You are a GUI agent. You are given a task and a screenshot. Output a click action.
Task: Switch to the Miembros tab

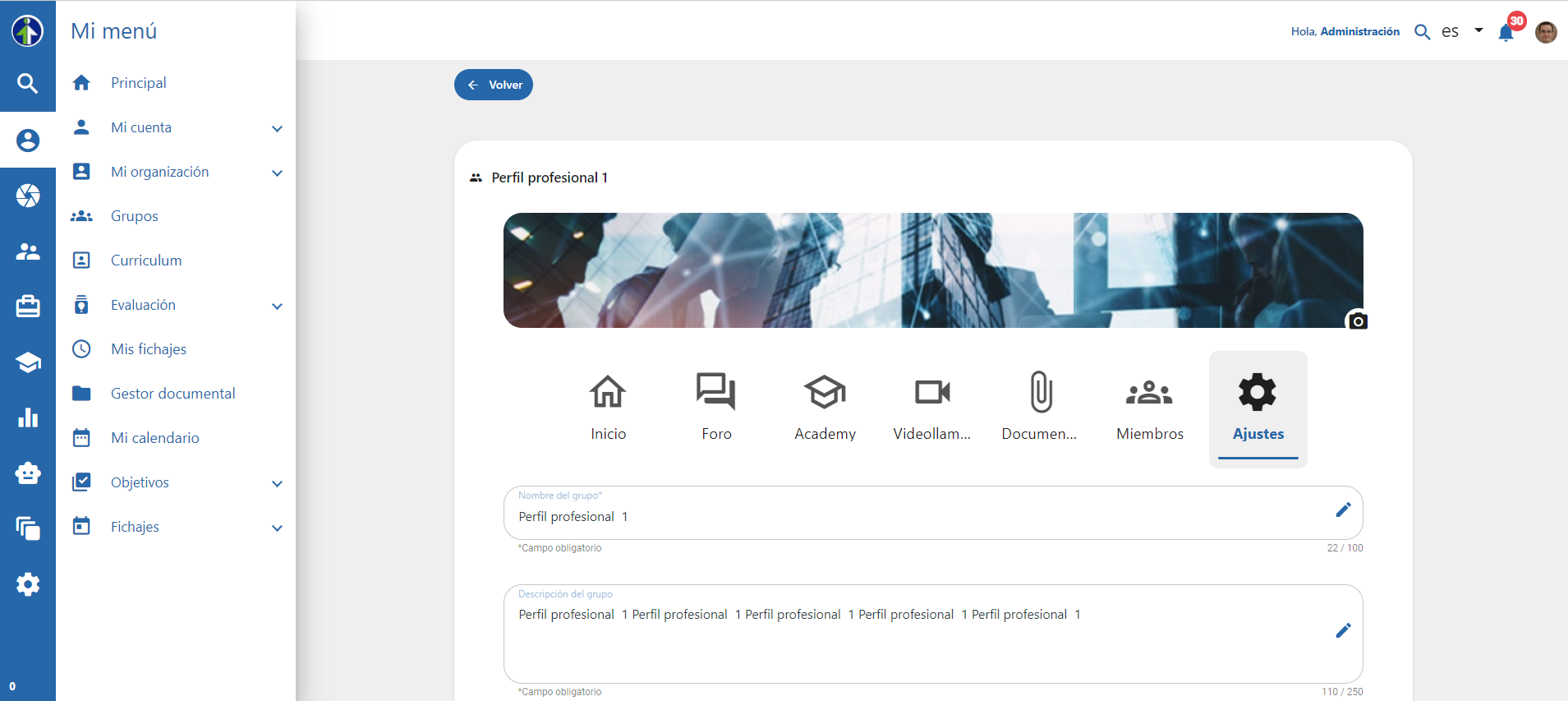(1150, 408)
